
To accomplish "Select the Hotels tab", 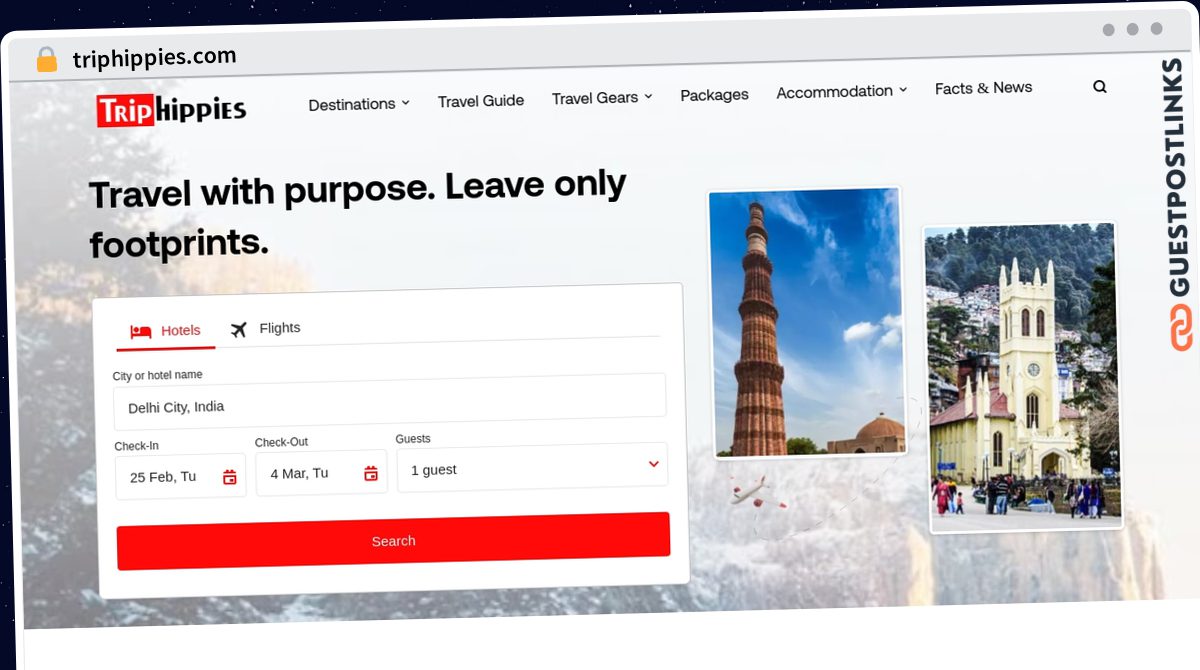I will point(166,331).
